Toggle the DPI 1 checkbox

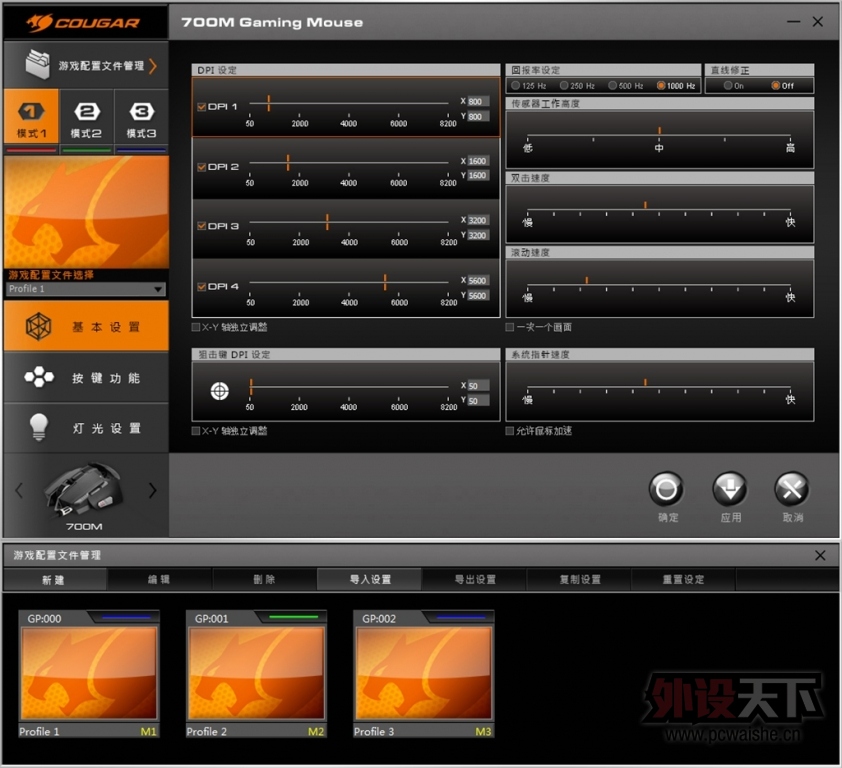point(201,107)
